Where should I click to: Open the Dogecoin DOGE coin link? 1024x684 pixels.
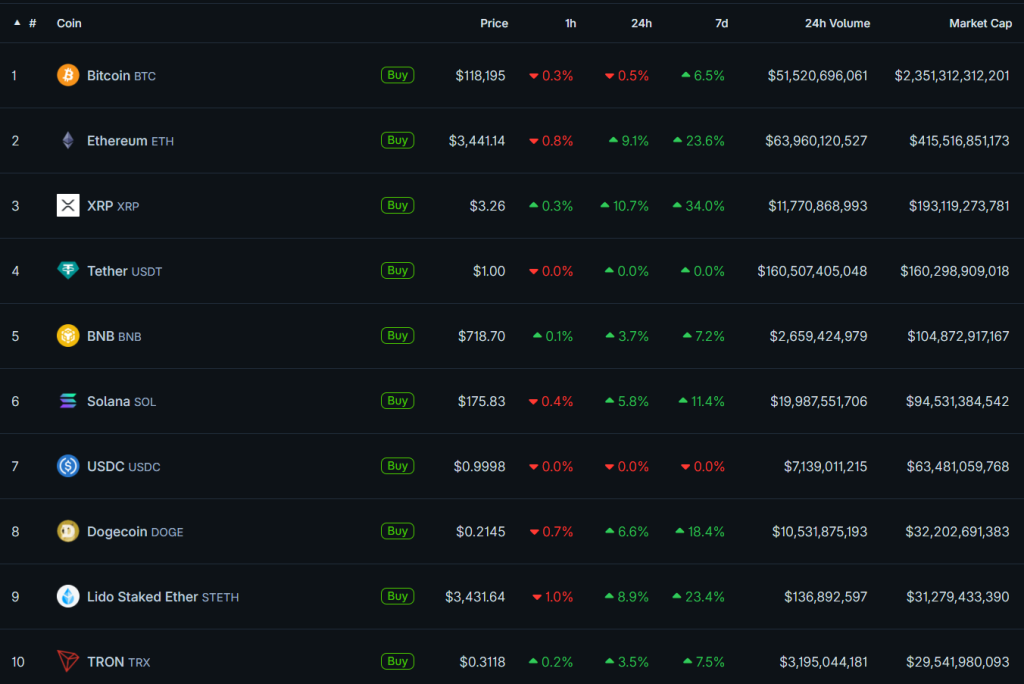pos(135,532)
